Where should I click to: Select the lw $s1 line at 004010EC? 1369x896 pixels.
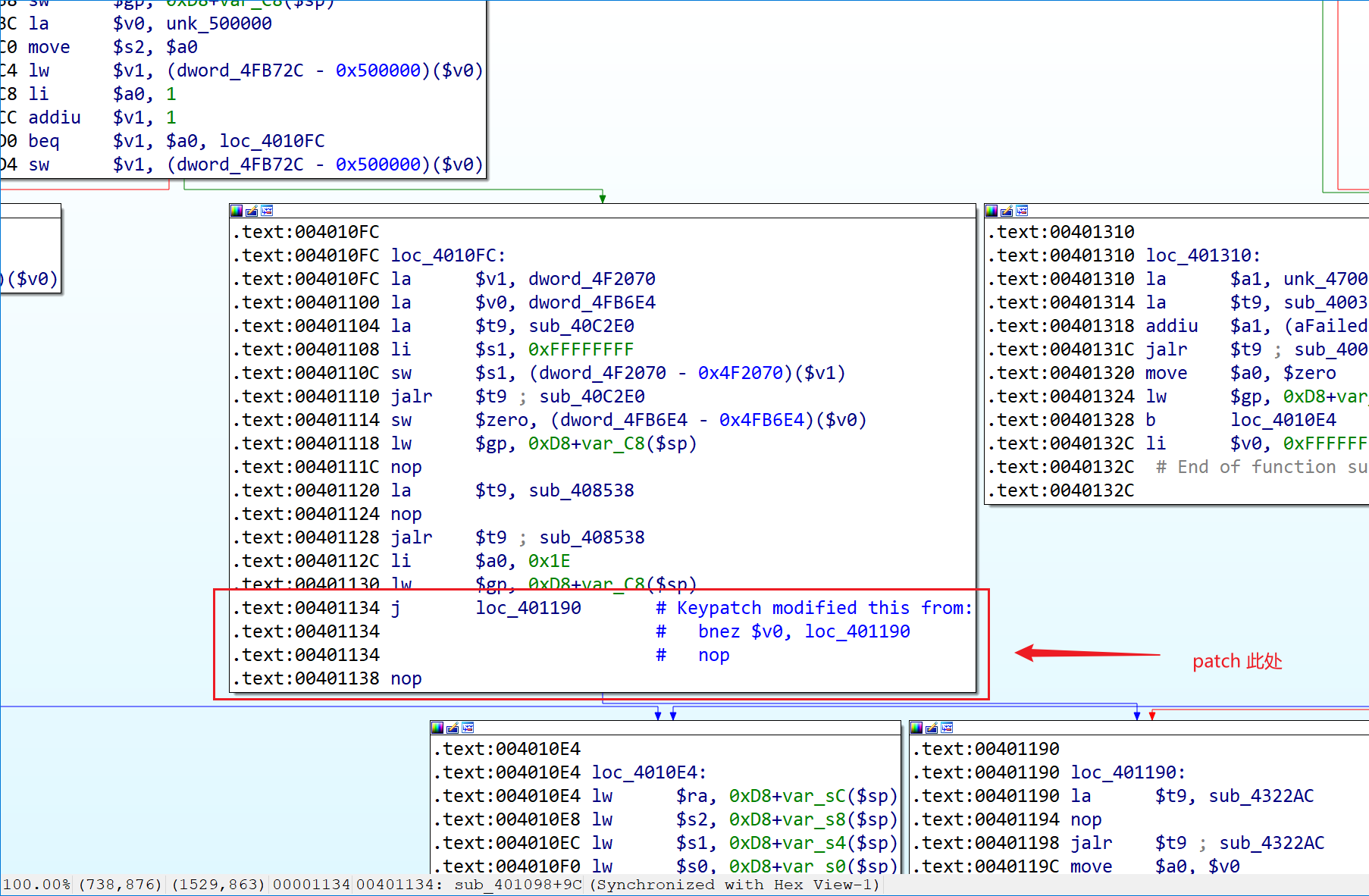pos(666,843)
